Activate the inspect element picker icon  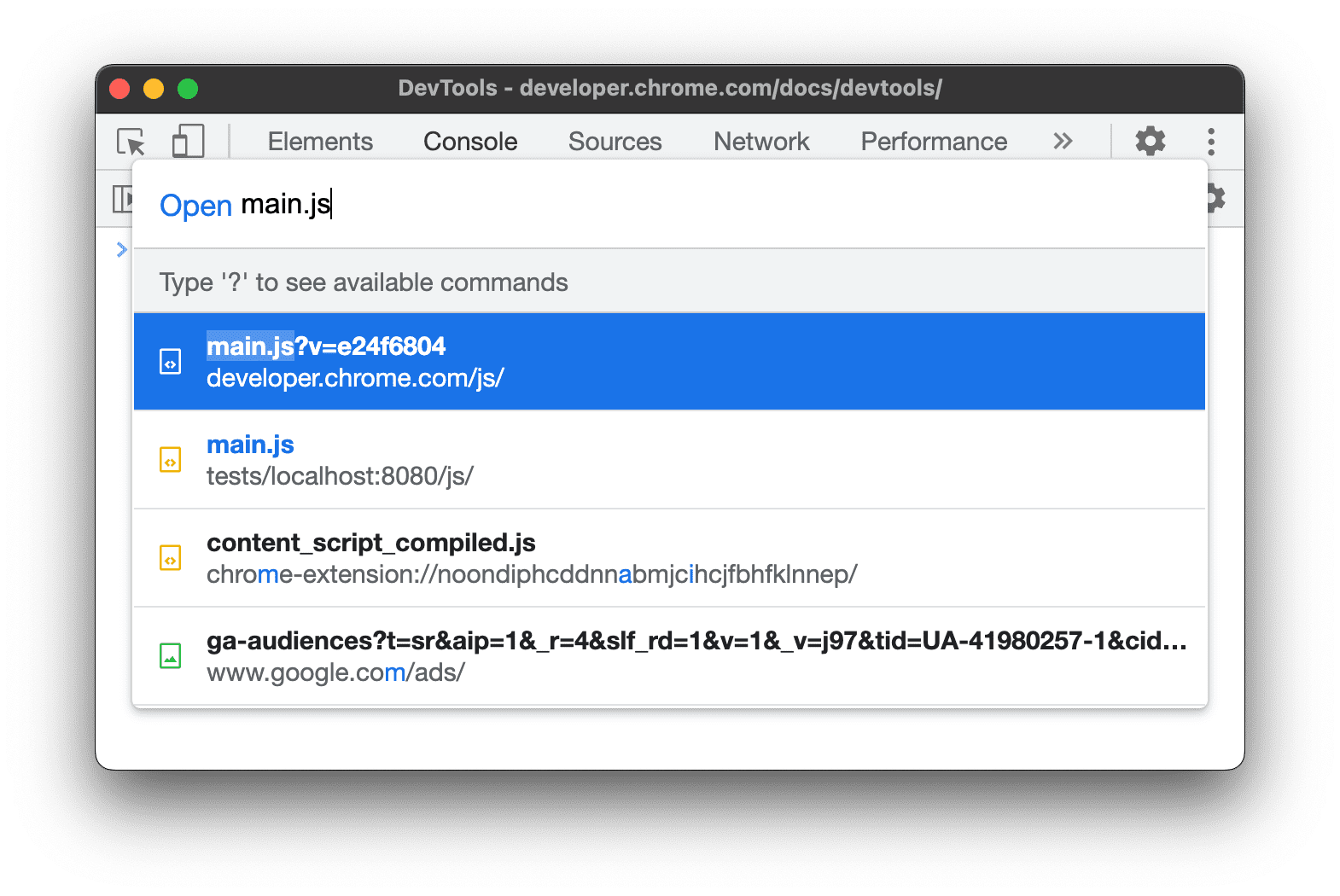point(131,141)
